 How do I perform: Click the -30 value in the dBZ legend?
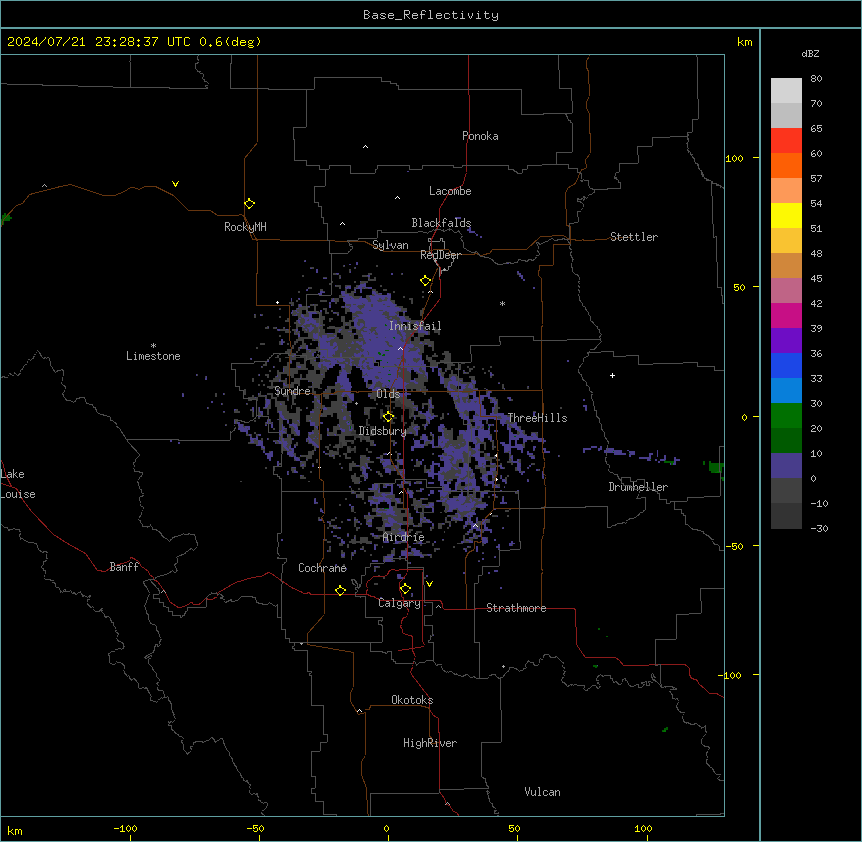(x=819, y=528)
